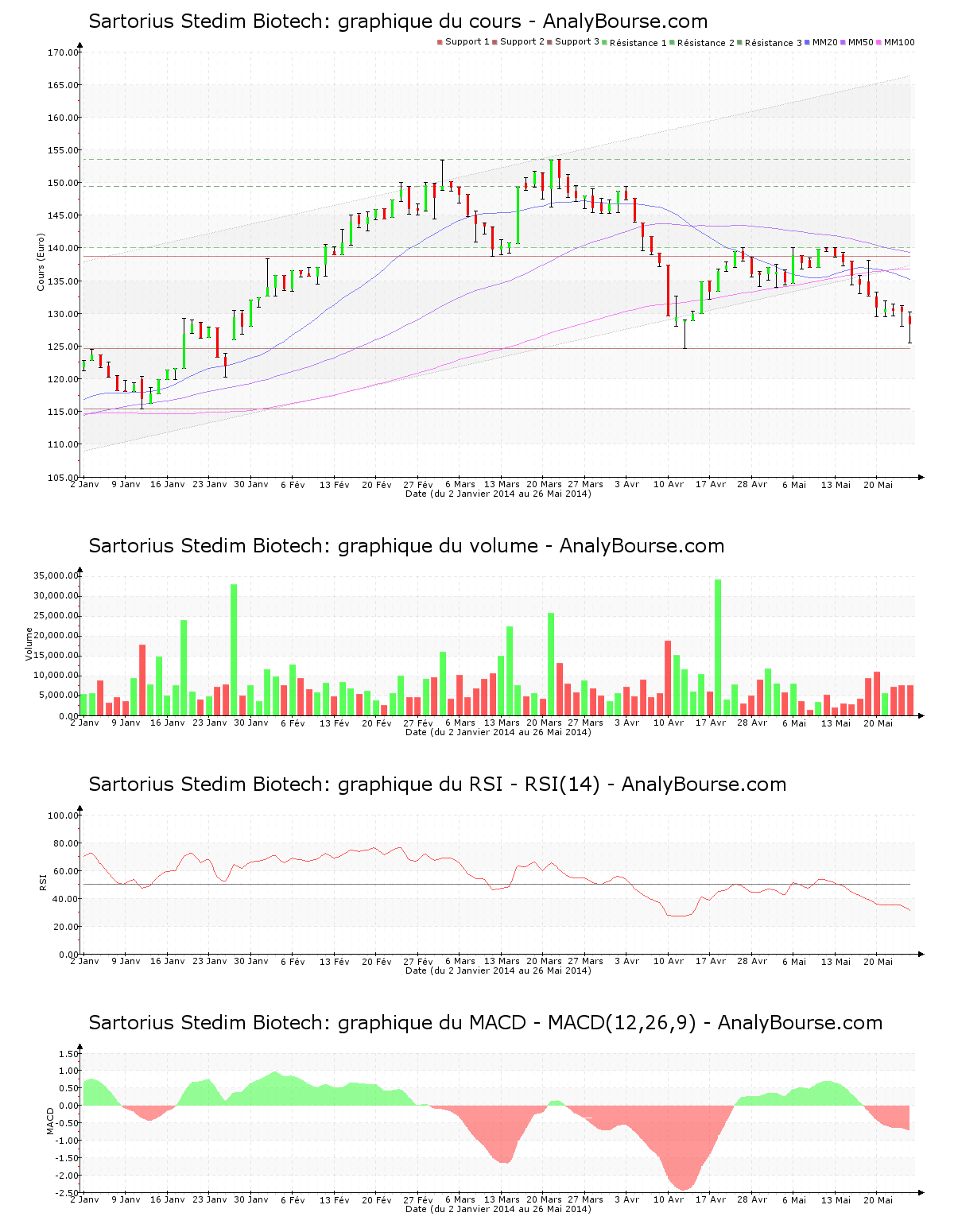Click the tallest green volume bar near 17 Avr
954x1232 pixels.
pos(718,647)
